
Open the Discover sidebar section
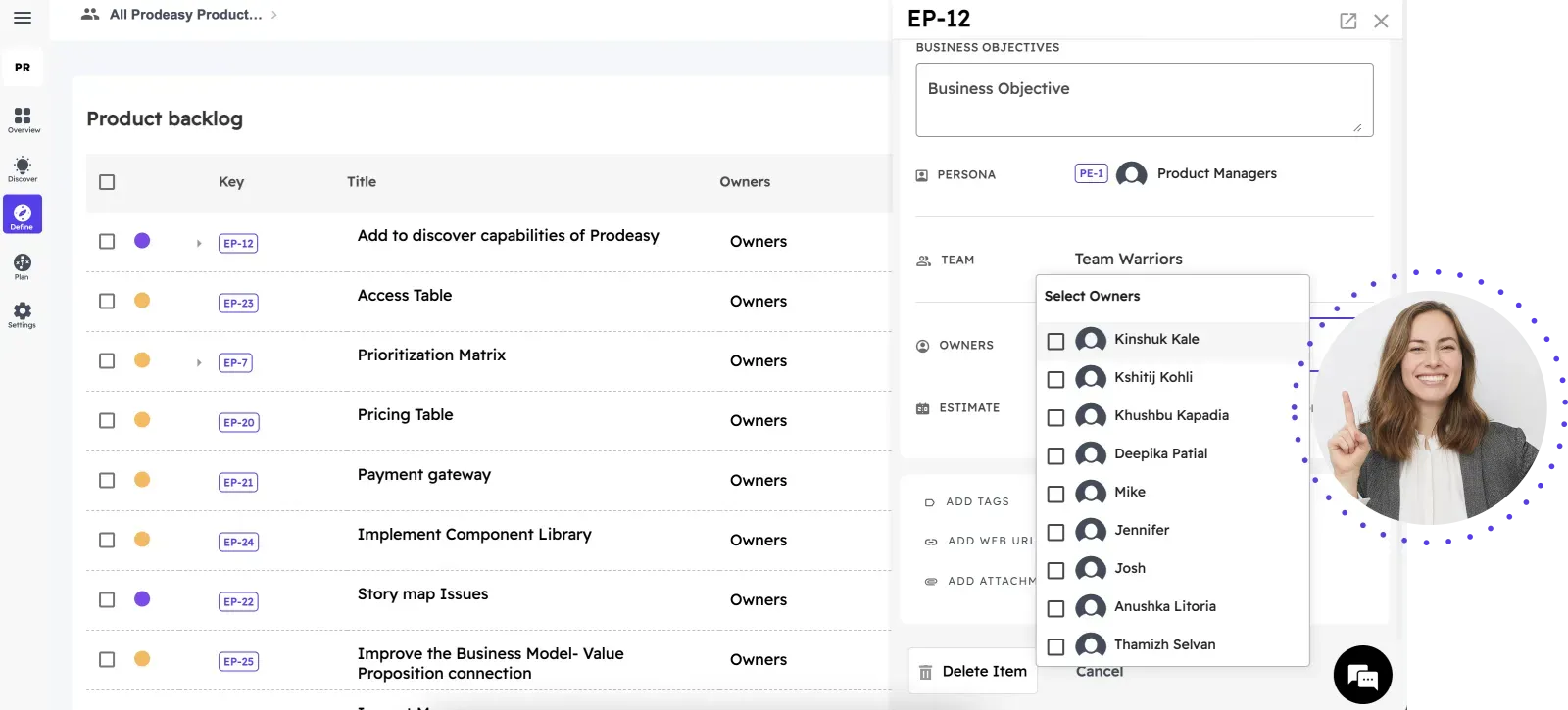coord(23,168)
